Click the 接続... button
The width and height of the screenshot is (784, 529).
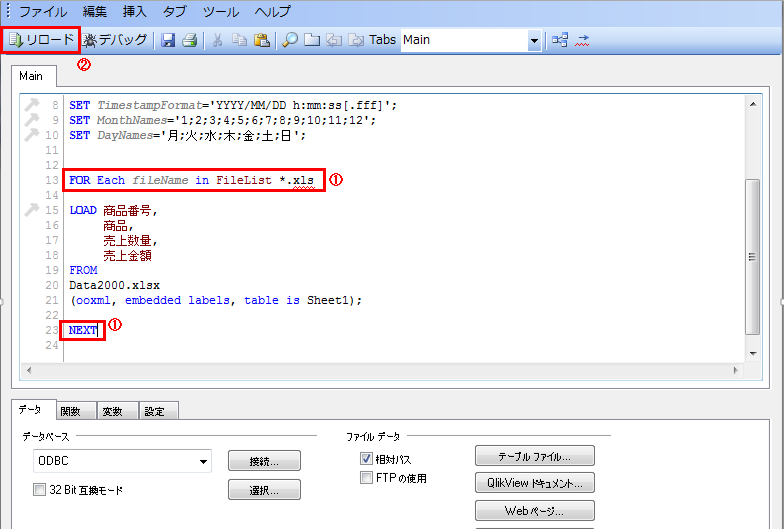point(264,461)
